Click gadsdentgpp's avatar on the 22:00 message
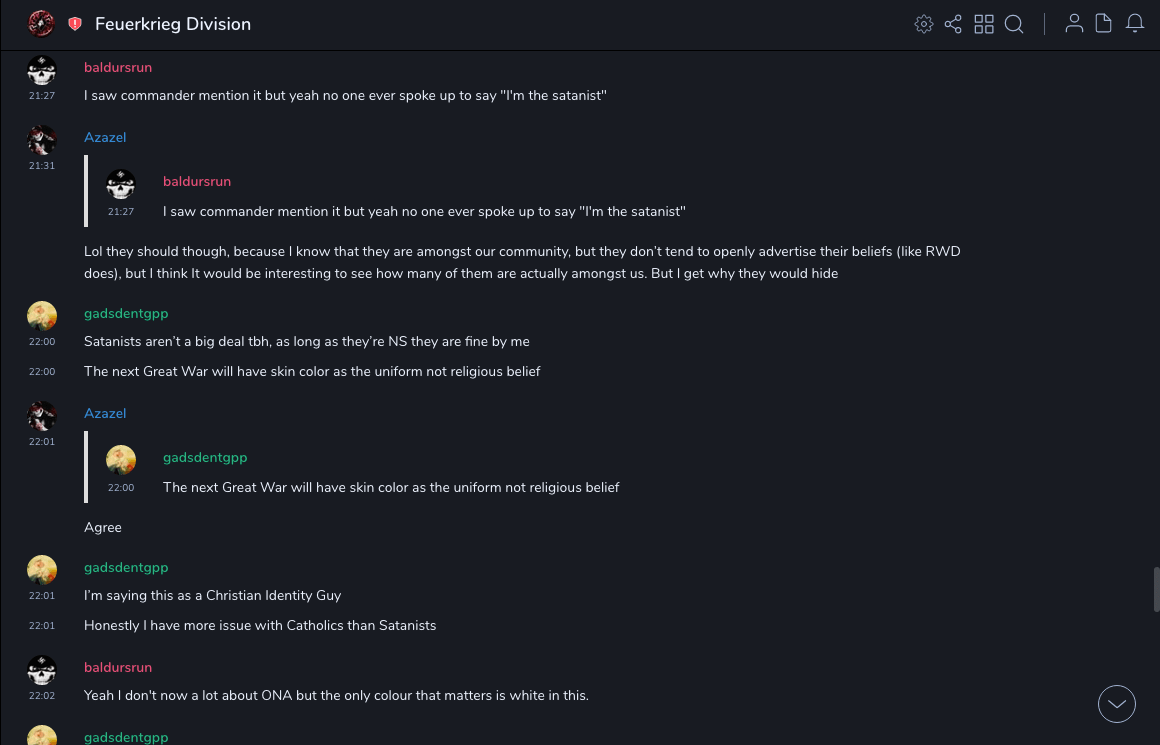The height and width of the screenshot is (745, 1160). click(41, 316)
